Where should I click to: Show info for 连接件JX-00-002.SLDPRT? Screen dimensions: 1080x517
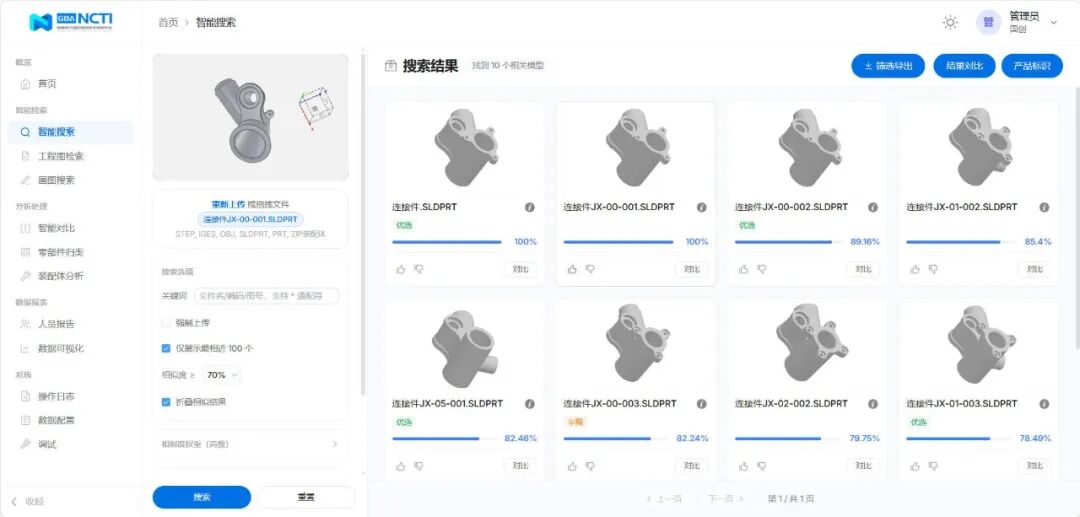873,207
